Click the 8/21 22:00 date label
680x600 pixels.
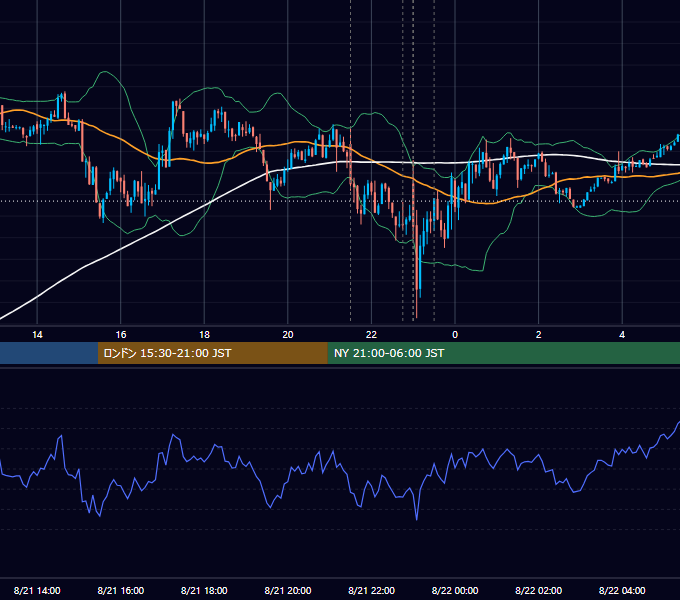[x=371, y=590]
